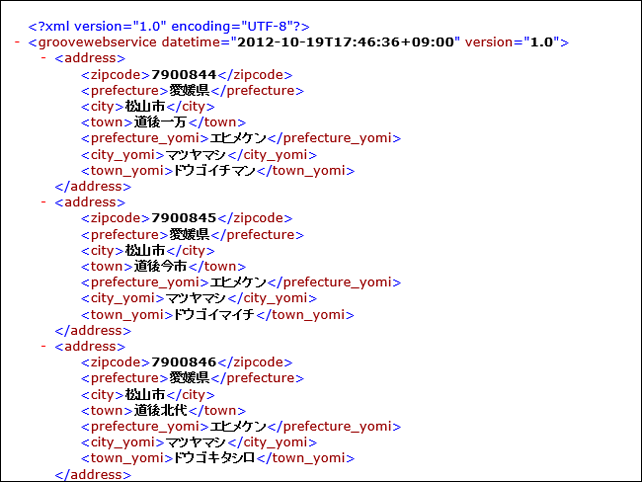Click the town_yomi value ドウゴイチマン
Screen dimensions: 642x482
215,170
